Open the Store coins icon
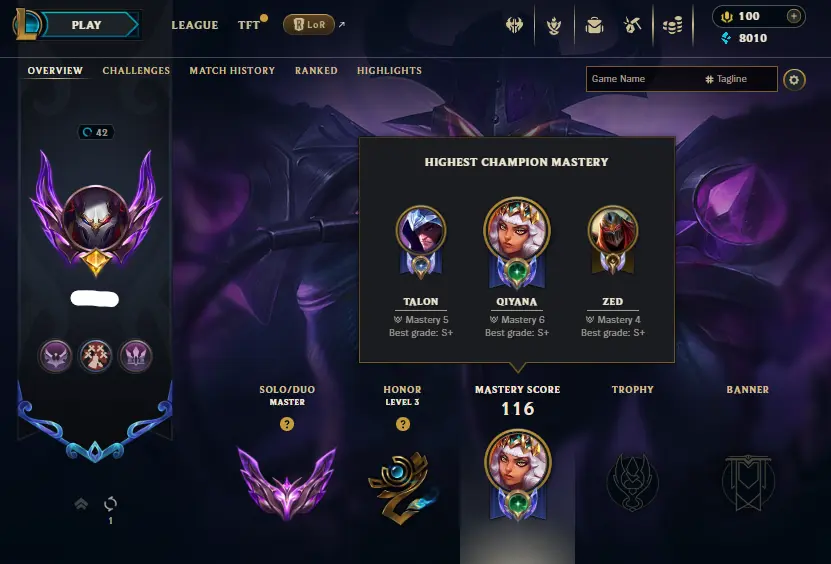 pyautogui.click(x=673, y=25)
